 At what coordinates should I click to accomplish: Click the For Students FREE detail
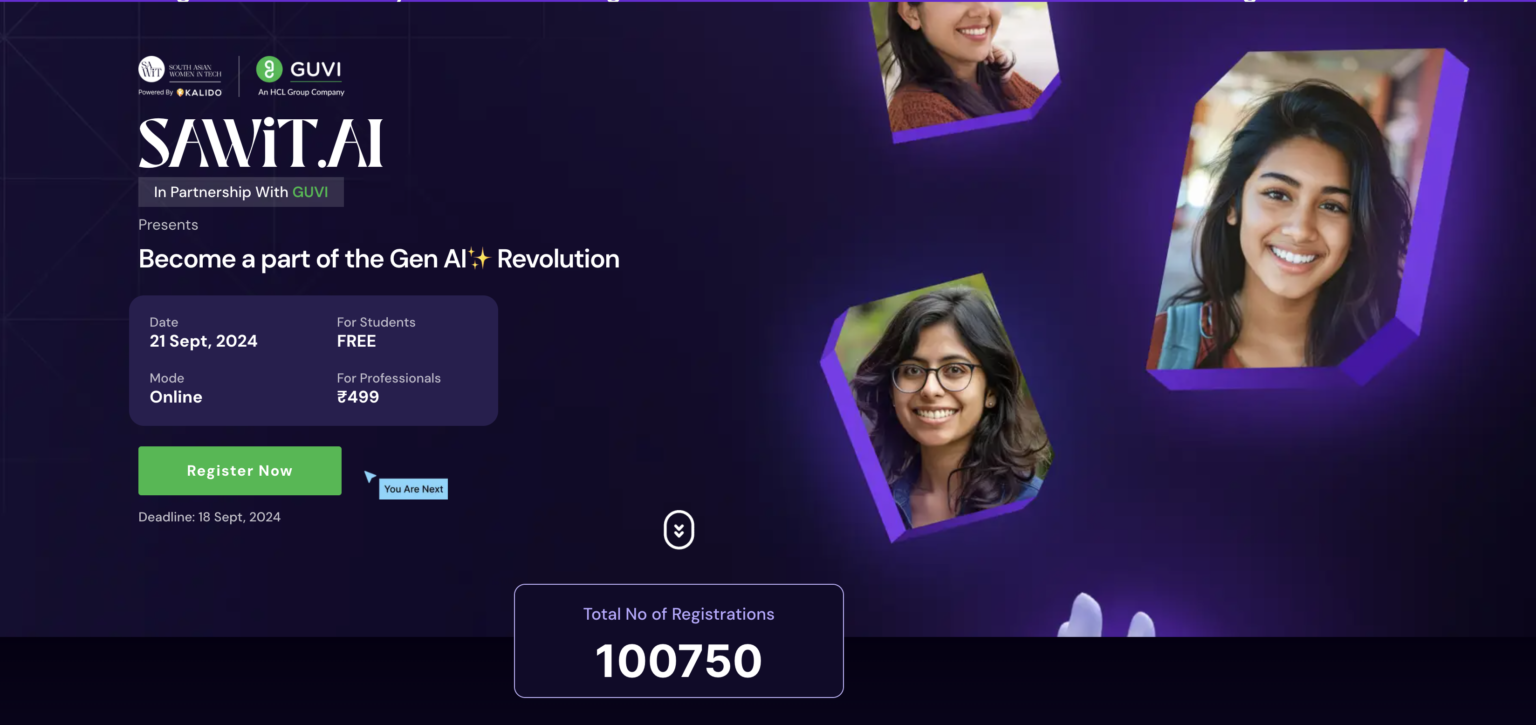(x=376, y=332)
